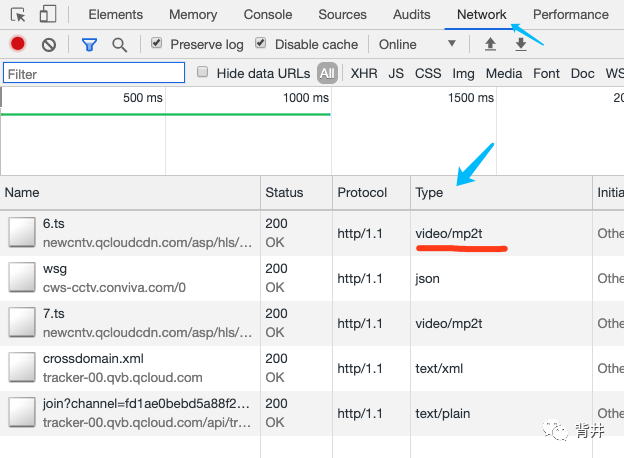Select the join?channel=fd1ae0bebd5a88f2 request name
The width and height of the screenshot is (624, 458).
(146, 403)
